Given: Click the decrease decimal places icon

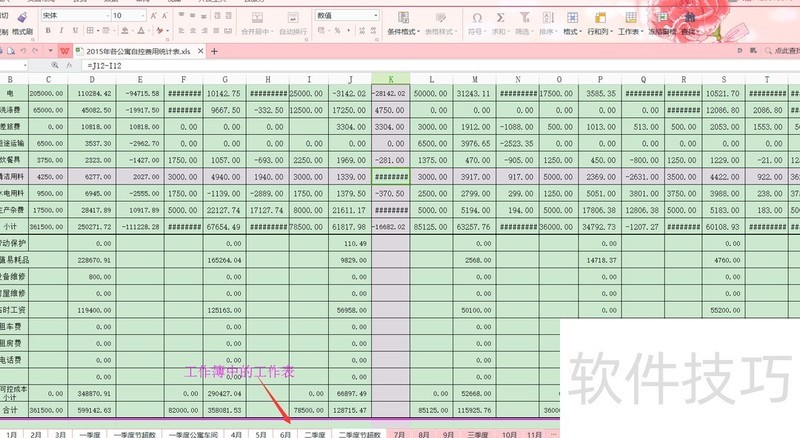Looking at the screenshot, I should pos(375,31).
